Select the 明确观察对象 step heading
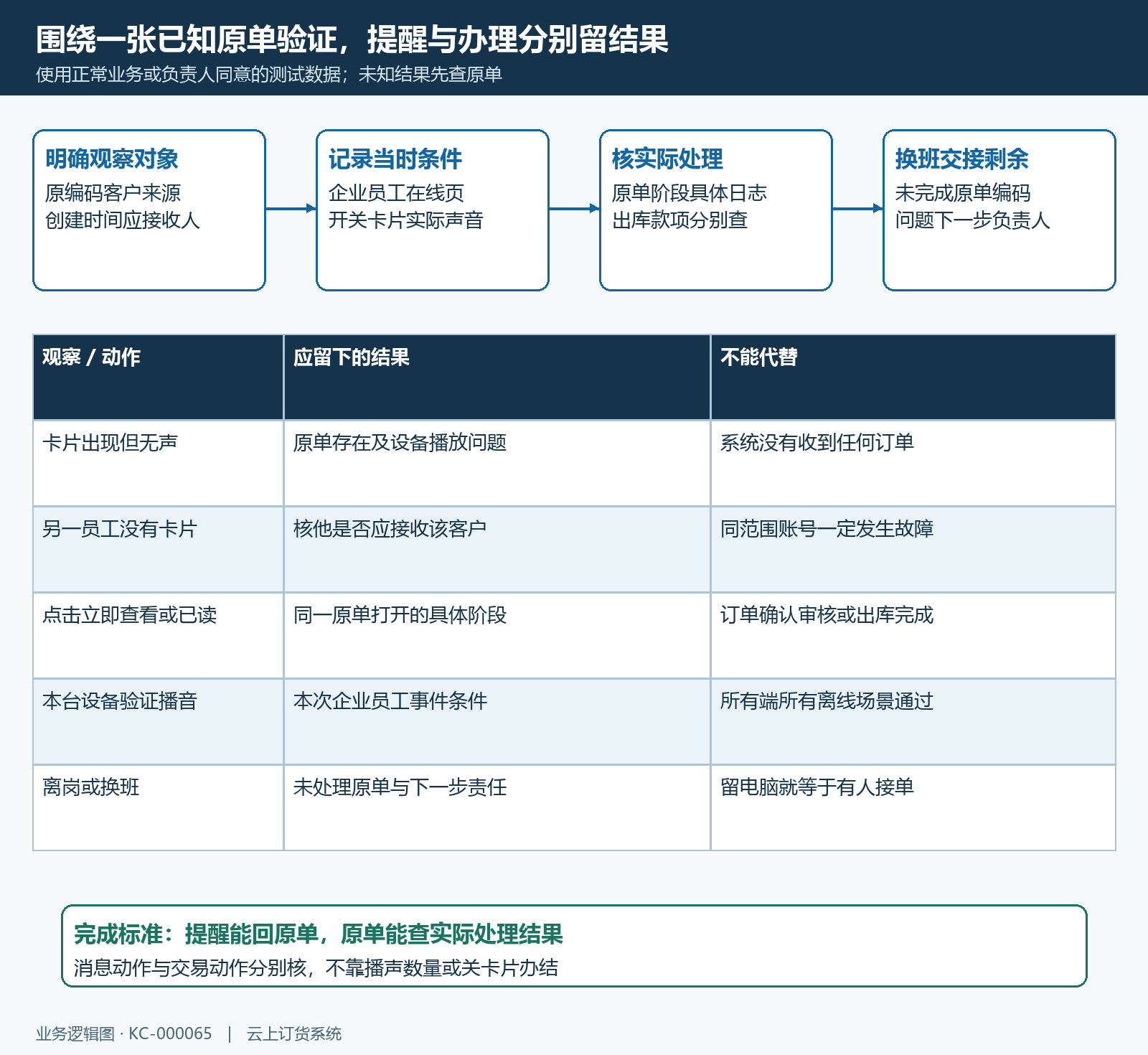Viewport: 1148px width, 1055px height. (112, 159)
